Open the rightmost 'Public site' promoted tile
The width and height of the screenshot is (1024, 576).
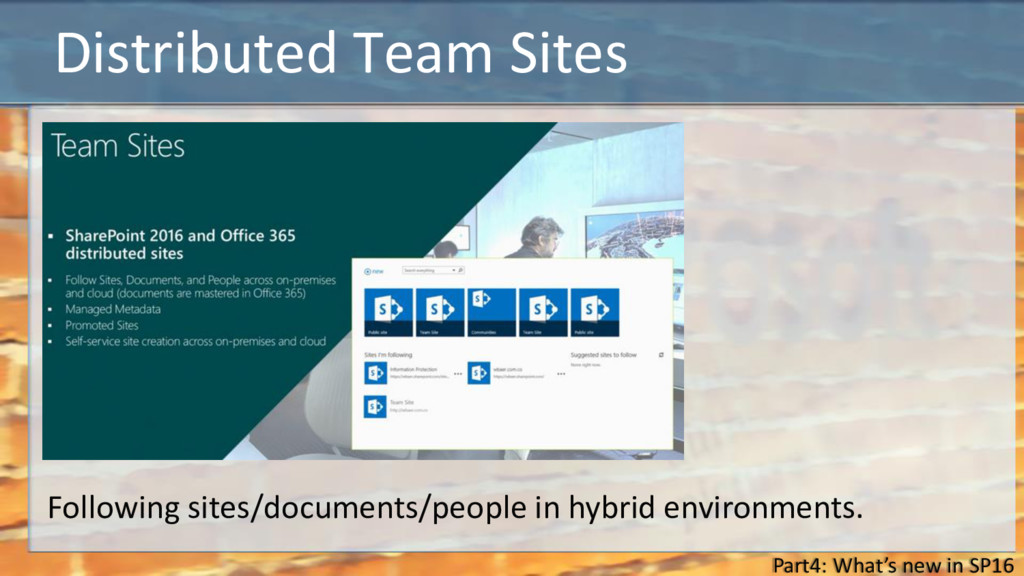[595, 312]
